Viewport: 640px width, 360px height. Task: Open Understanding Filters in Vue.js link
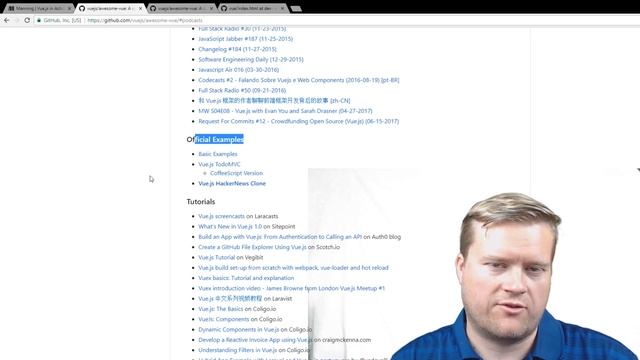238,350
